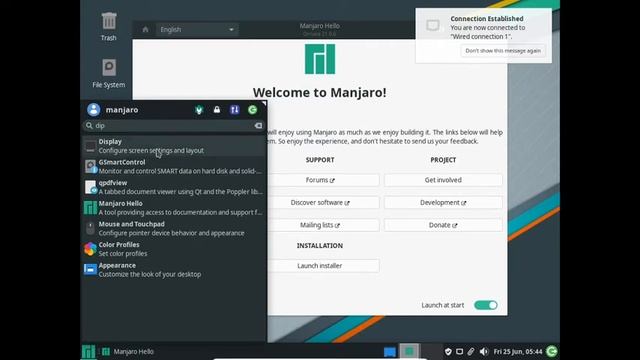Viewport: 640px width, 360px height.
Task: Open Manjaro Hello from search results
Action: pos(174,208)
